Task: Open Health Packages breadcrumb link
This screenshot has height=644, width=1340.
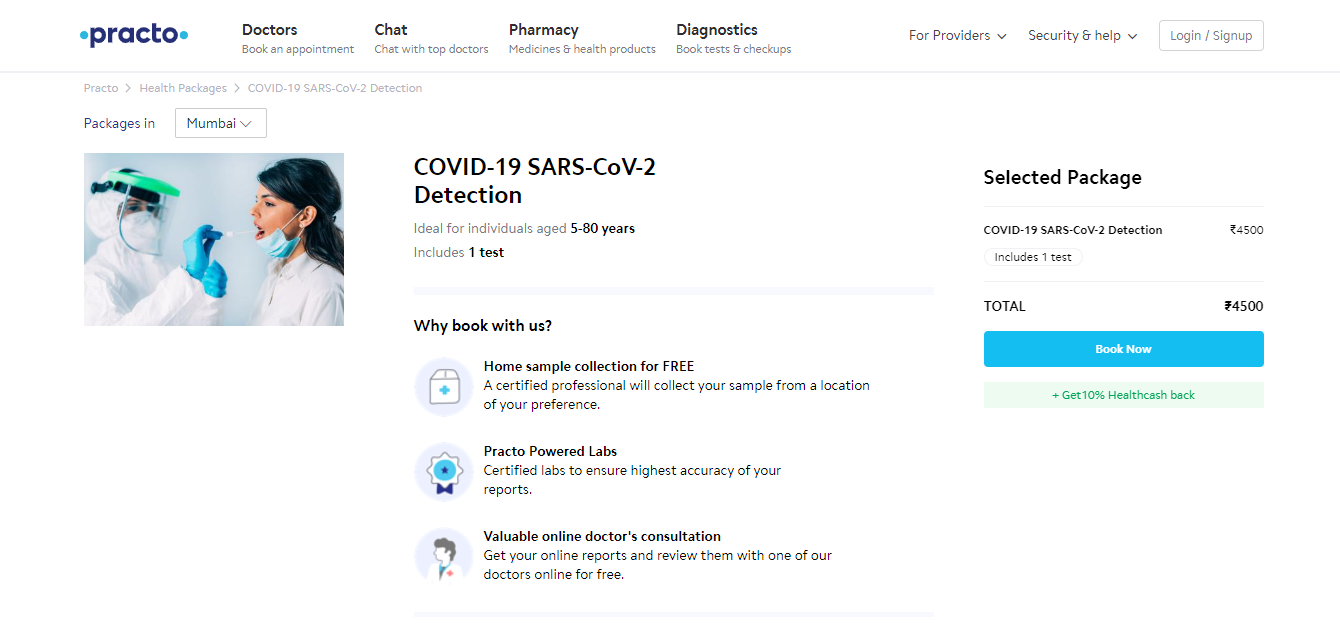Action: [183, 88]
